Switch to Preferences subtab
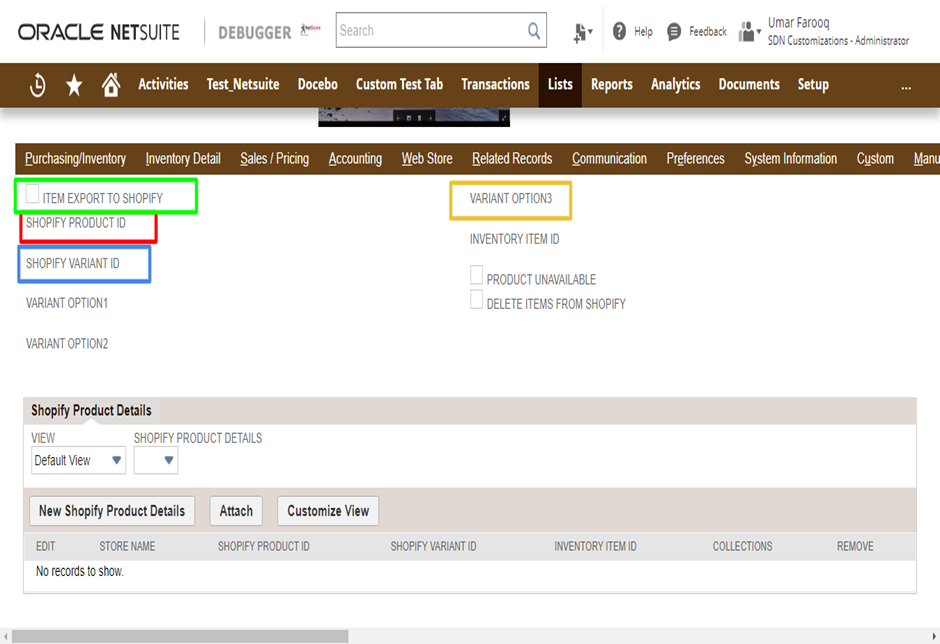This screenshot has width=940, height=644. 695,159
